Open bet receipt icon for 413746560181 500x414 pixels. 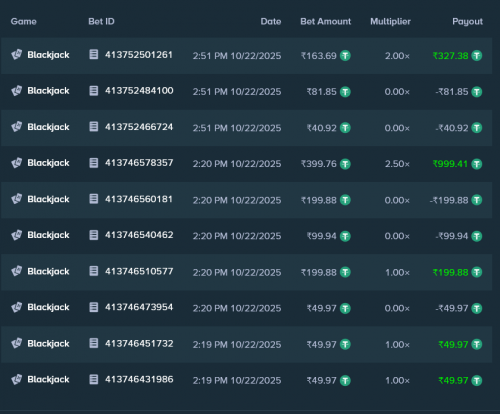click(x=94, y=199)
